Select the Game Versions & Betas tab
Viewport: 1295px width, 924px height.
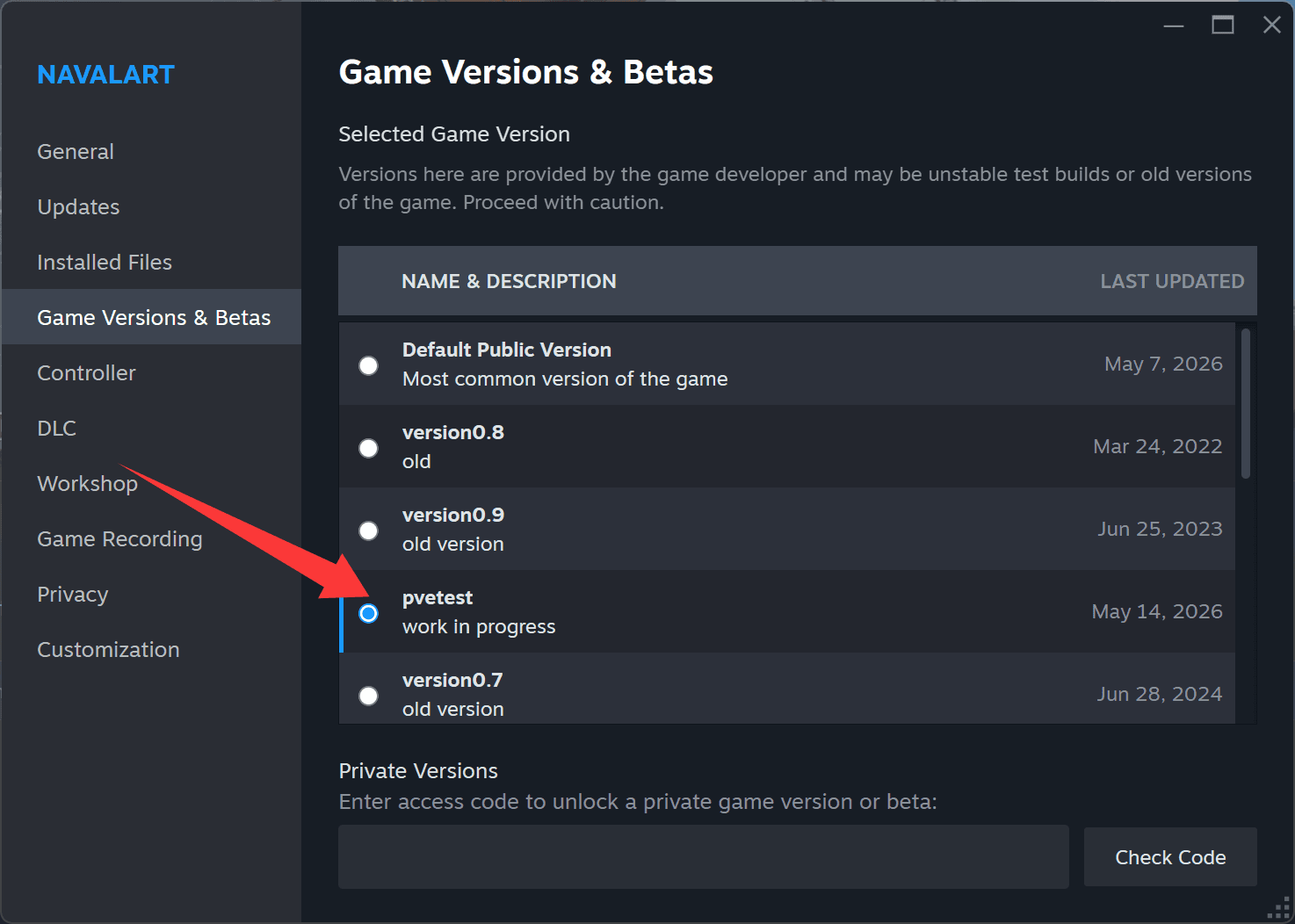click(151, 317)
